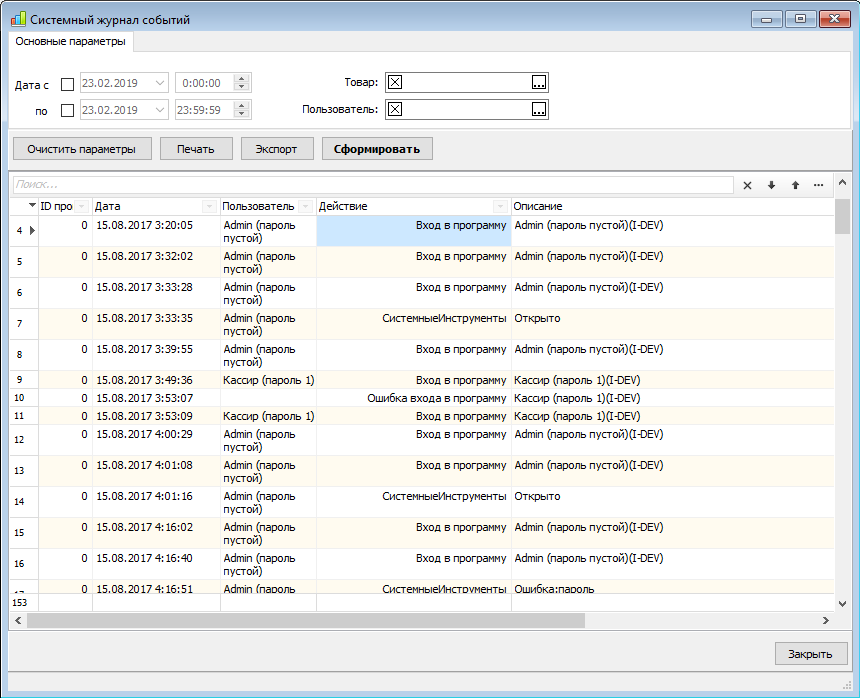Select Кассир (пароль 1) user in row 9
This screenshot has height=698, width=860.
point(268,380)
